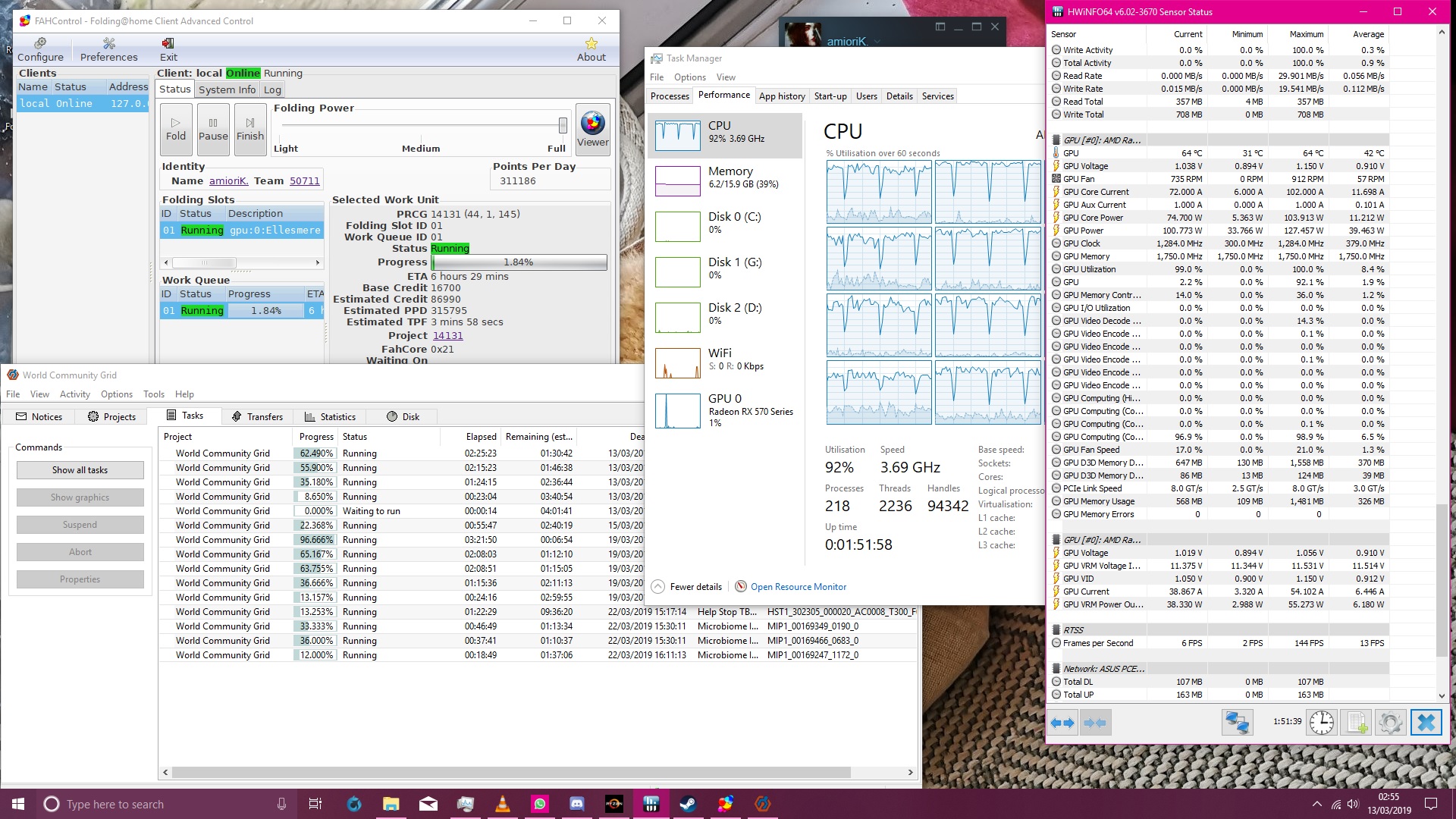Open Statistics tab in World Community Grid

pyautogui.click(x=330, y=416)
